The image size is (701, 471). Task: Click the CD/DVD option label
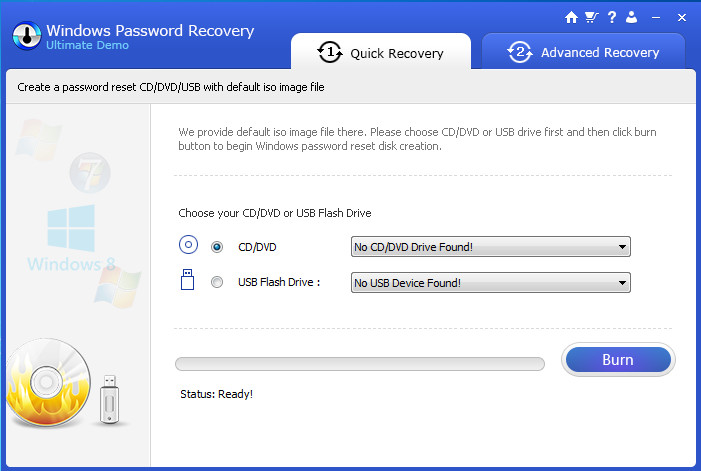tap(257, 247)
